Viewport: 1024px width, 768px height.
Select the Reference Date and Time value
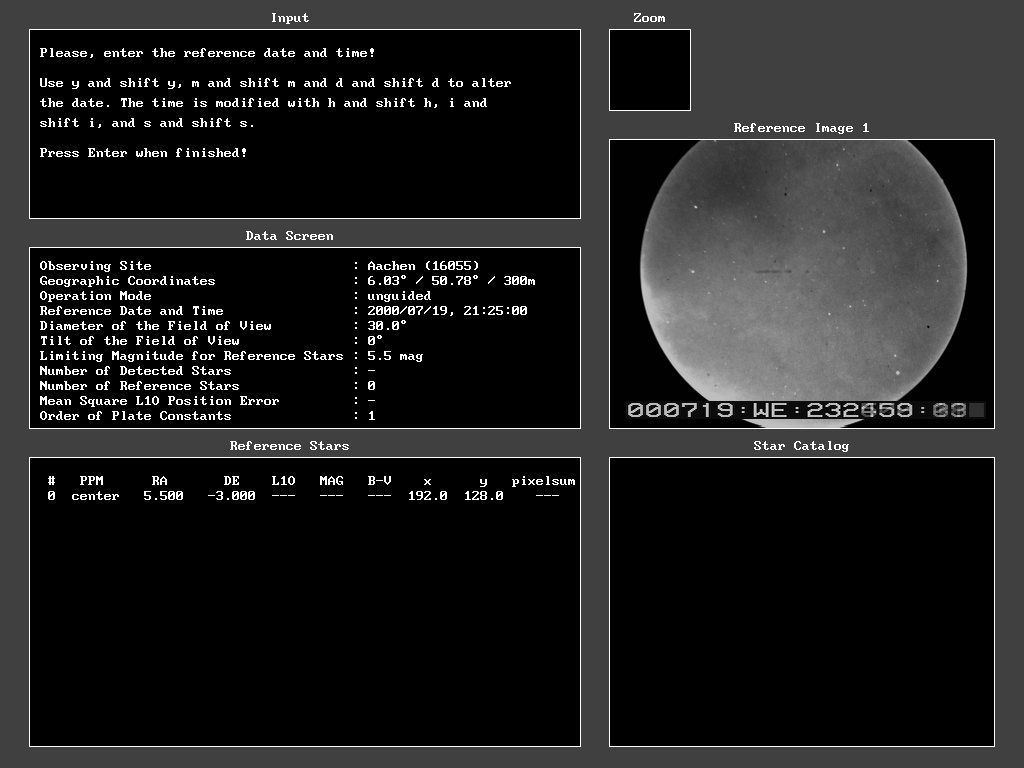click(447, 311)
